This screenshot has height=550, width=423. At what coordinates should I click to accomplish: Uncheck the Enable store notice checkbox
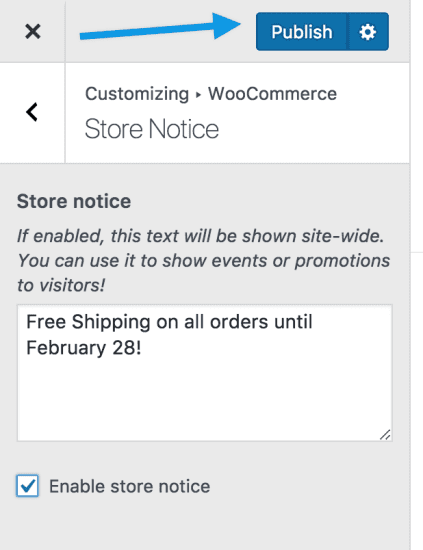(x=27, y=486)
